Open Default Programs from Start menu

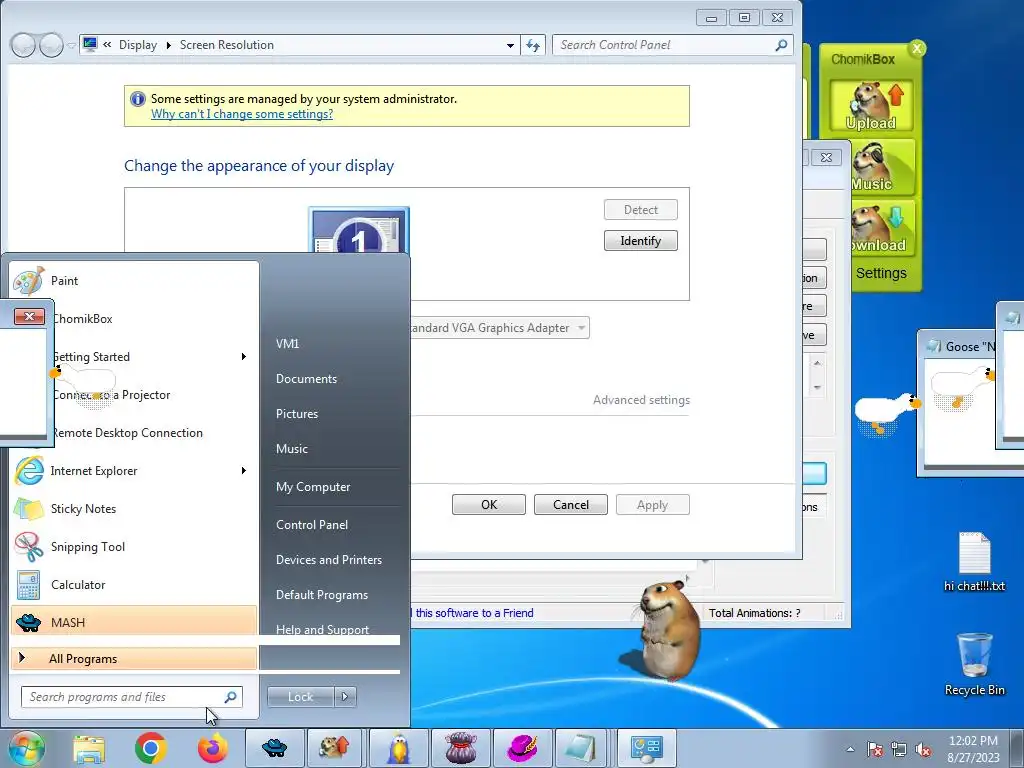tap(321, 595)
